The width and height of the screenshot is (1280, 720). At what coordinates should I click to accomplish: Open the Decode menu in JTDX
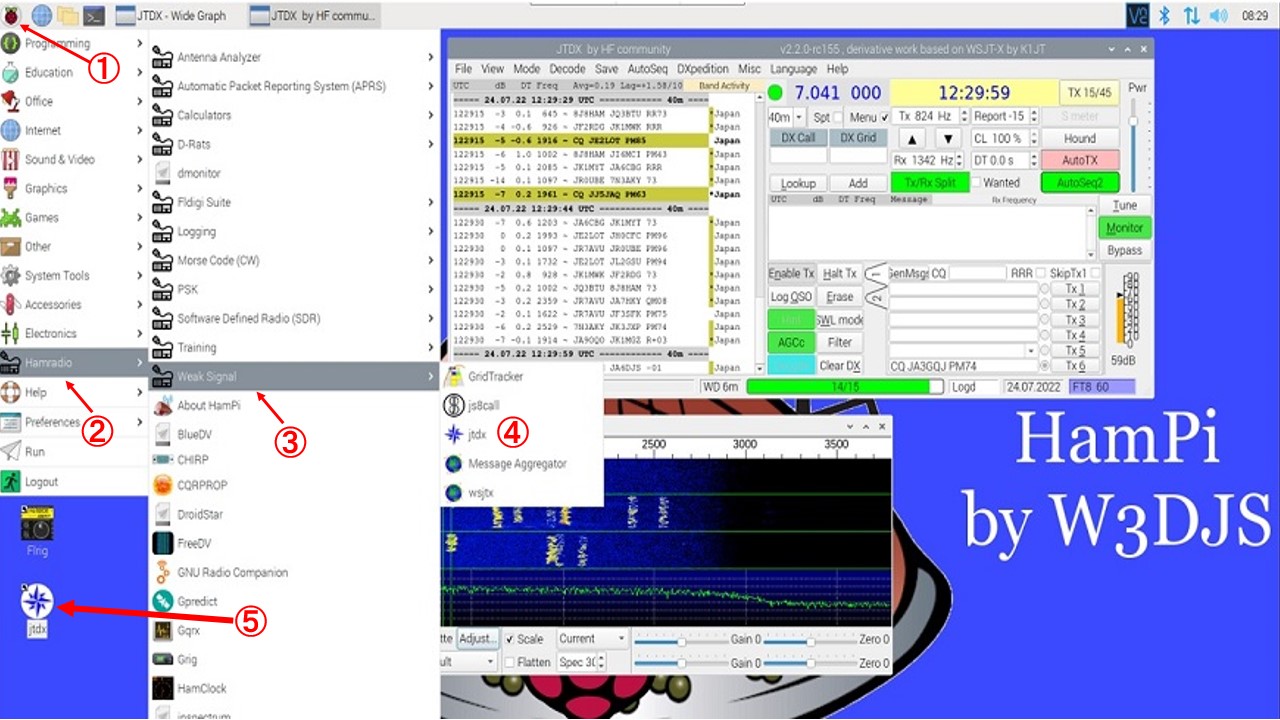coord(567,69)
